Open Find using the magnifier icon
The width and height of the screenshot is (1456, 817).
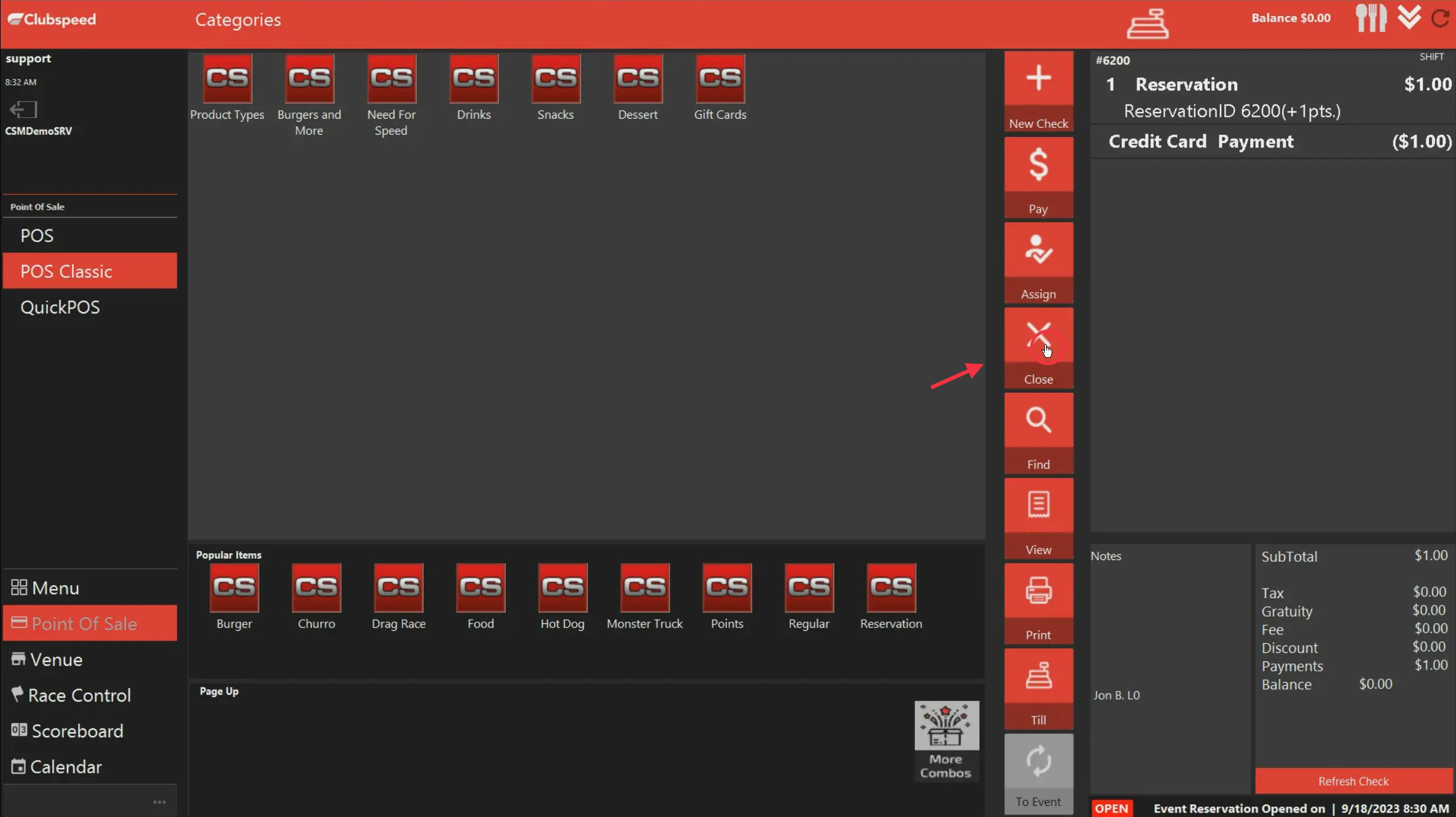(x=1039, y=433)
